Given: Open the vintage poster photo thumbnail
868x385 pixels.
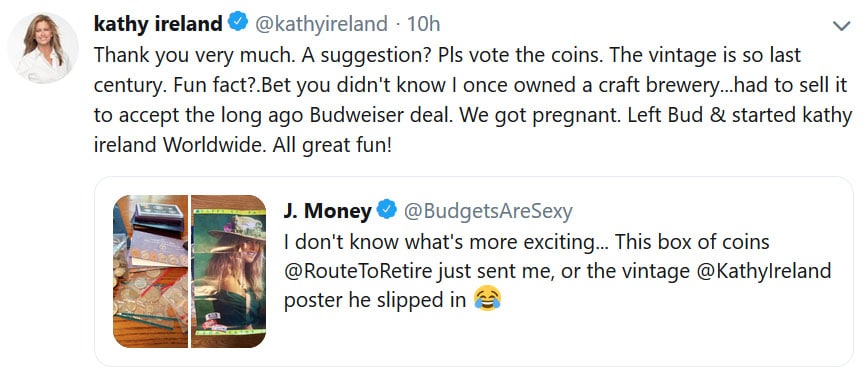Looking at the screenshot, I should tap(228, 271).
